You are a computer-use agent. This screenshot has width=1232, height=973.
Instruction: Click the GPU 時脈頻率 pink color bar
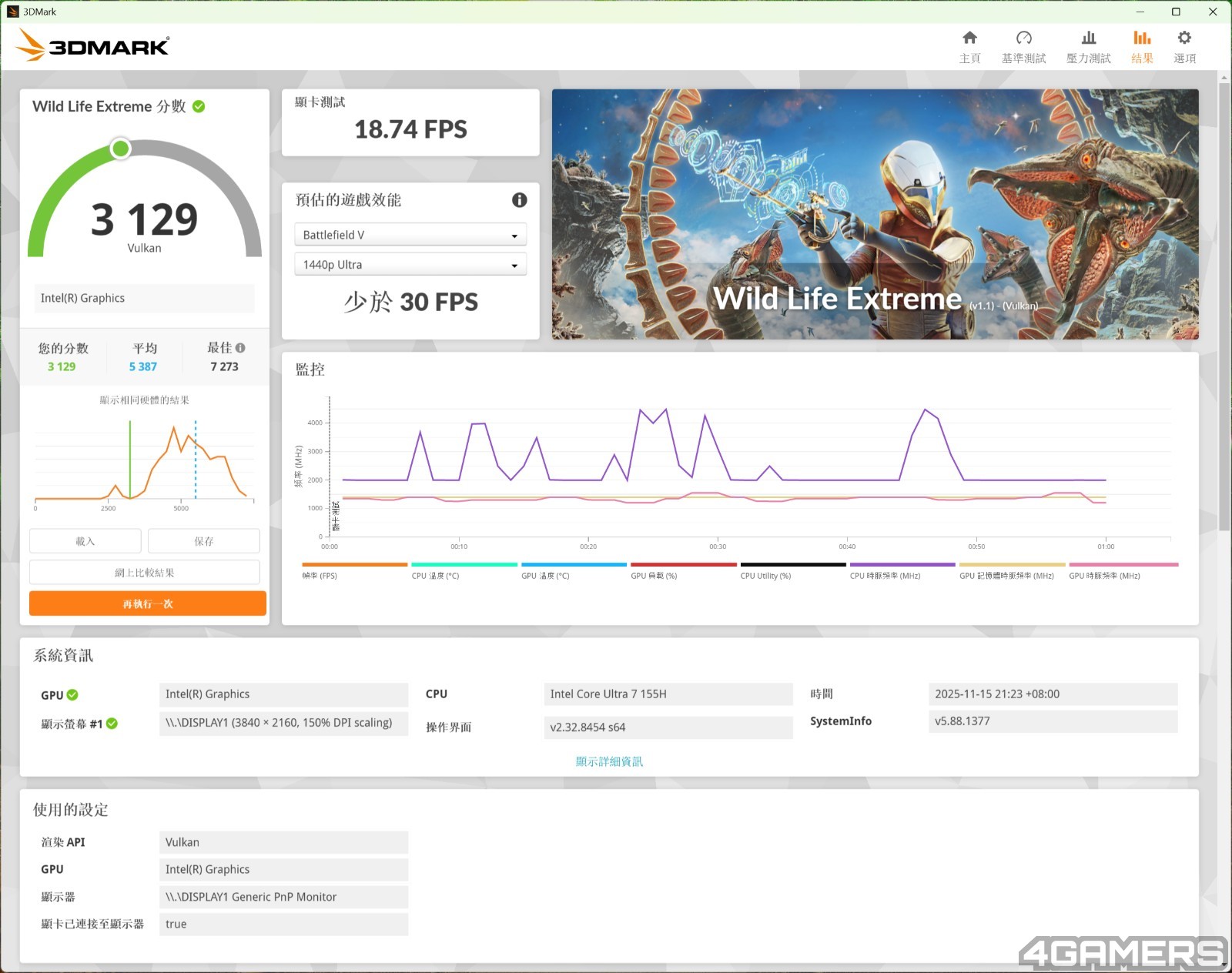[1123, 564]
